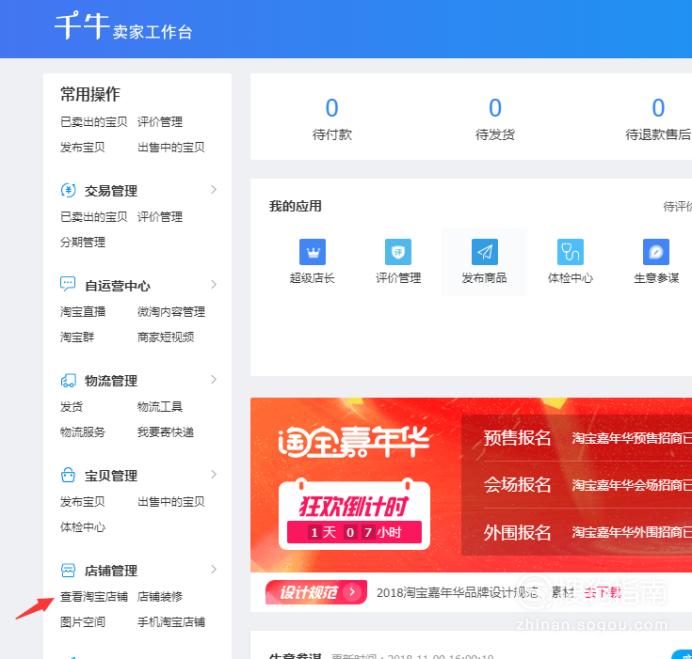Select 外围报名 in the 淘宝嘉年华 banner

click(x=517, y=532)
